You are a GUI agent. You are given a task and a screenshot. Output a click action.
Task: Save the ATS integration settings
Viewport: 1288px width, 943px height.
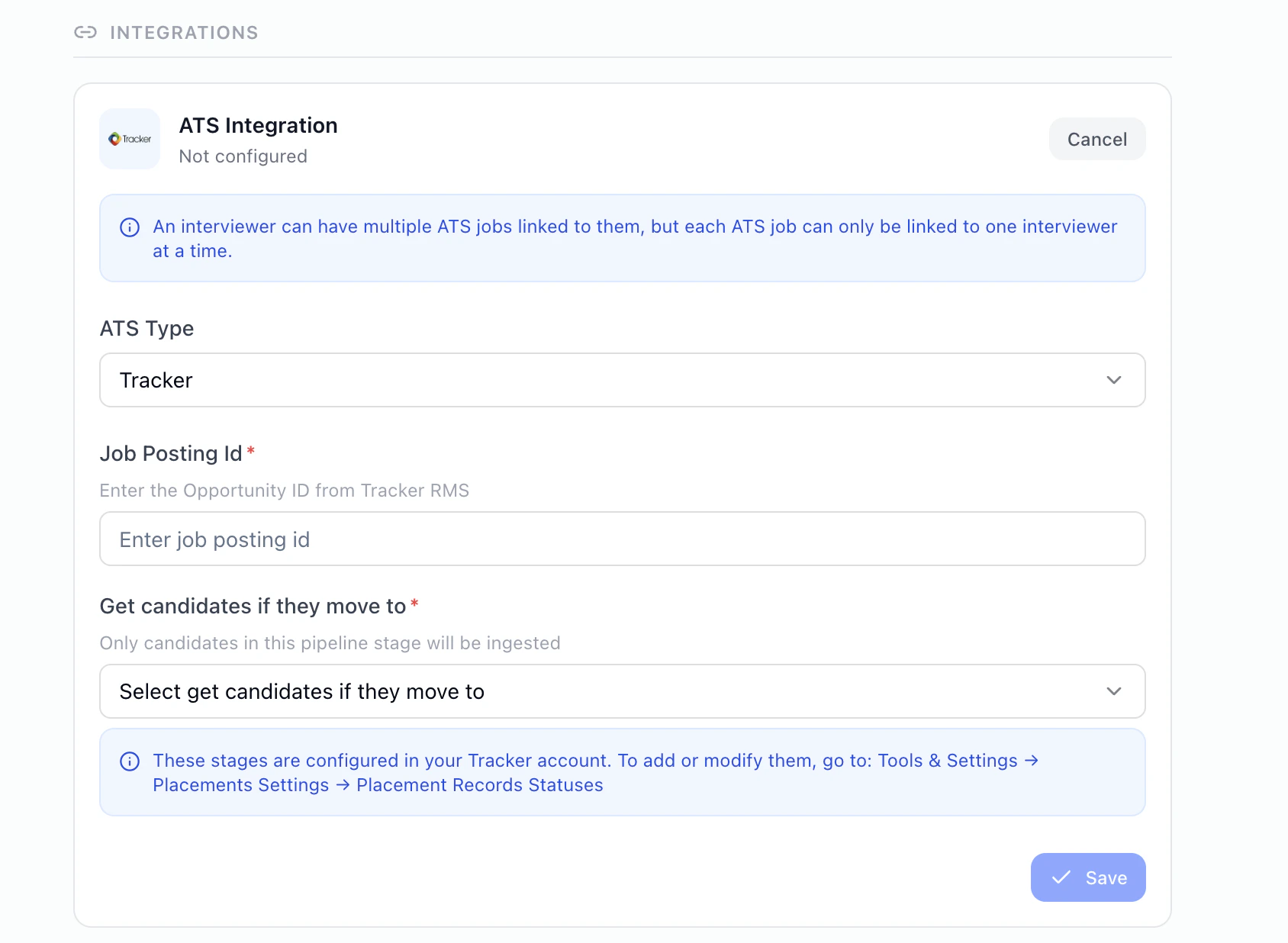[1088, 877]
